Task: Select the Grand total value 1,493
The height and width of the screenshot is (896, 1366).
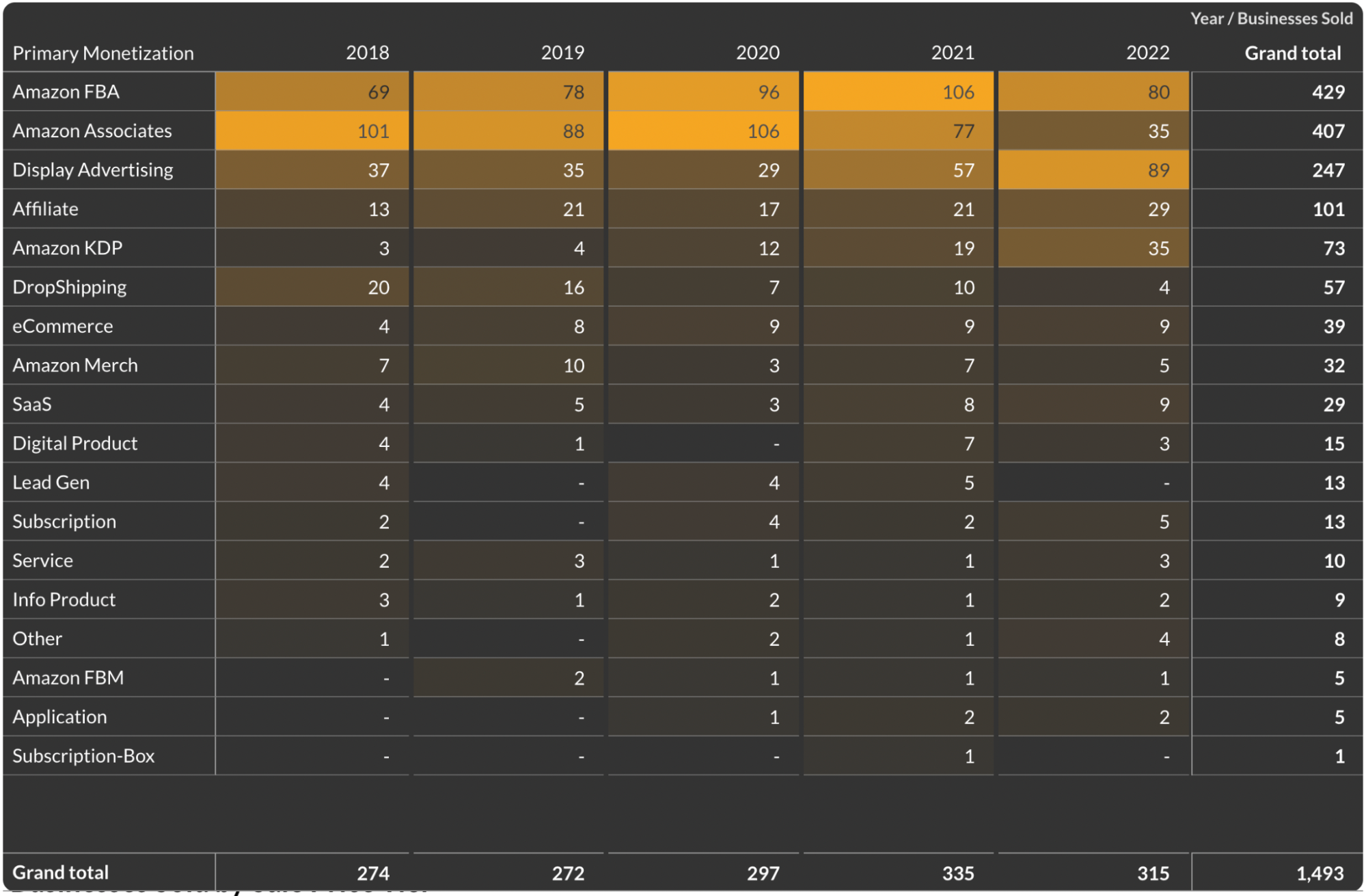Action: (x=1320, y=873)
